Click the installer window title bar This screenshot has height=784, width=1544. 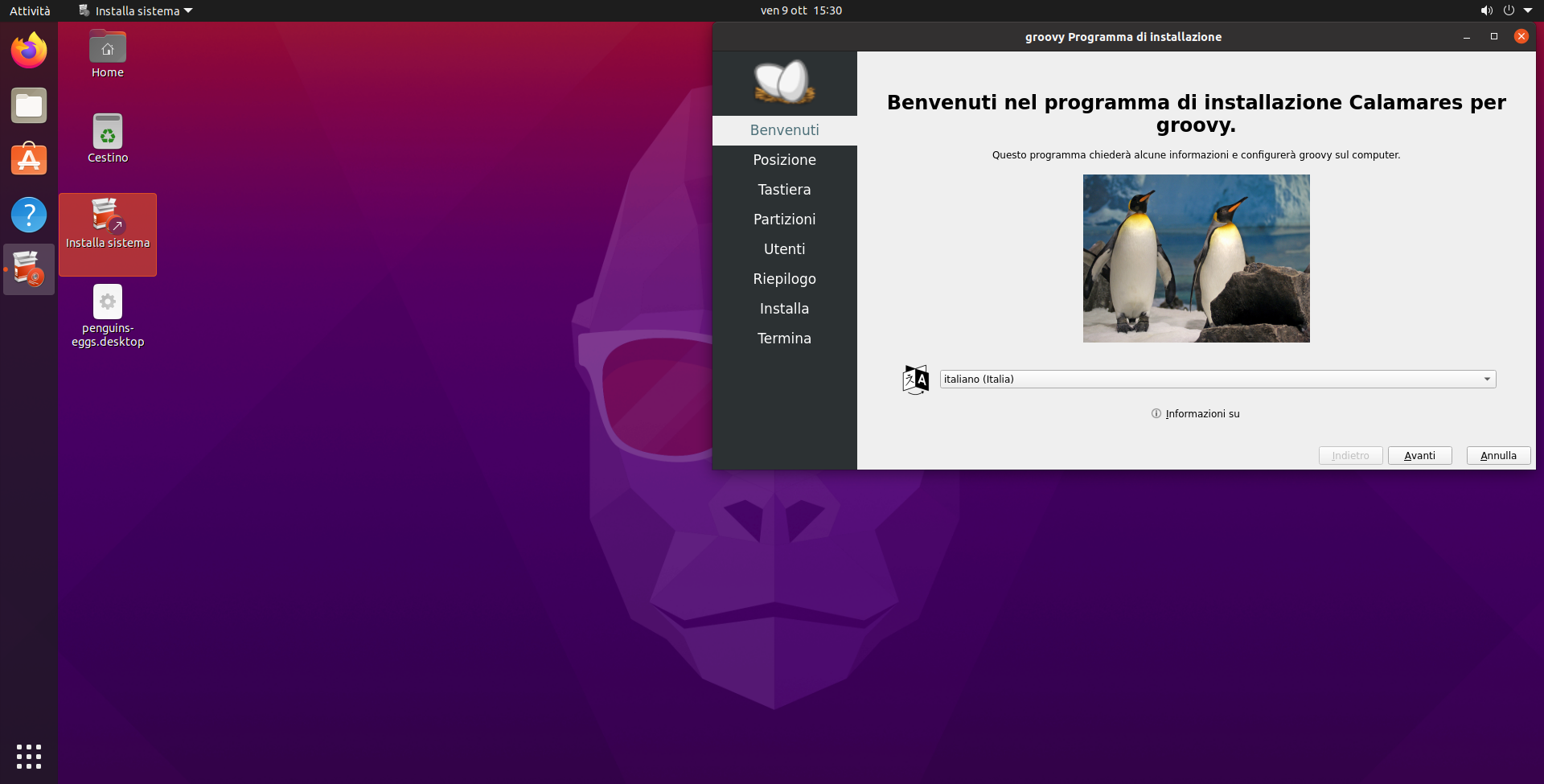[1123, 37]
